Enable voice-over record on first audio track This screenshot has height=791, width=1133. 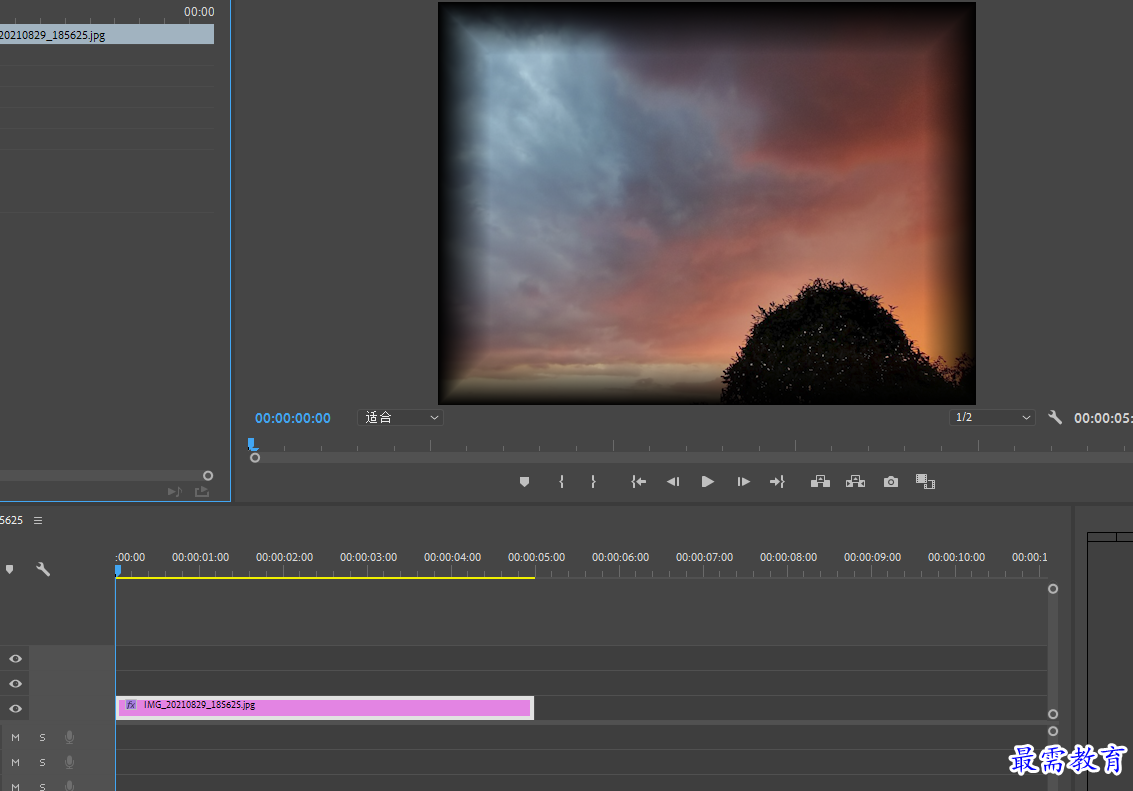[x=69, y=738]
